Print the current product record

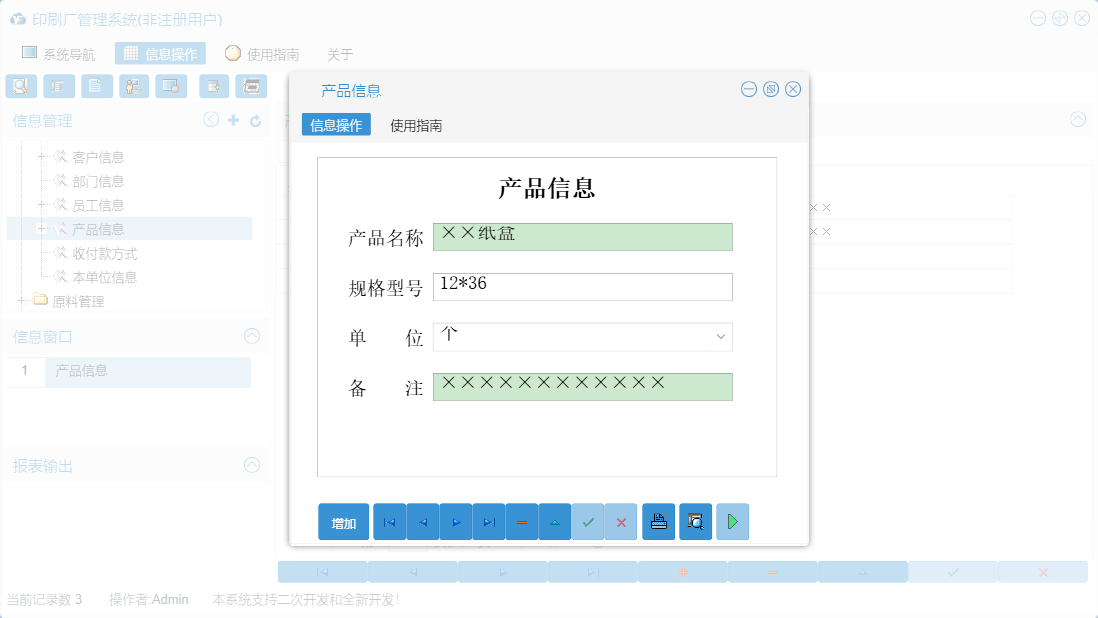(658, 521)
